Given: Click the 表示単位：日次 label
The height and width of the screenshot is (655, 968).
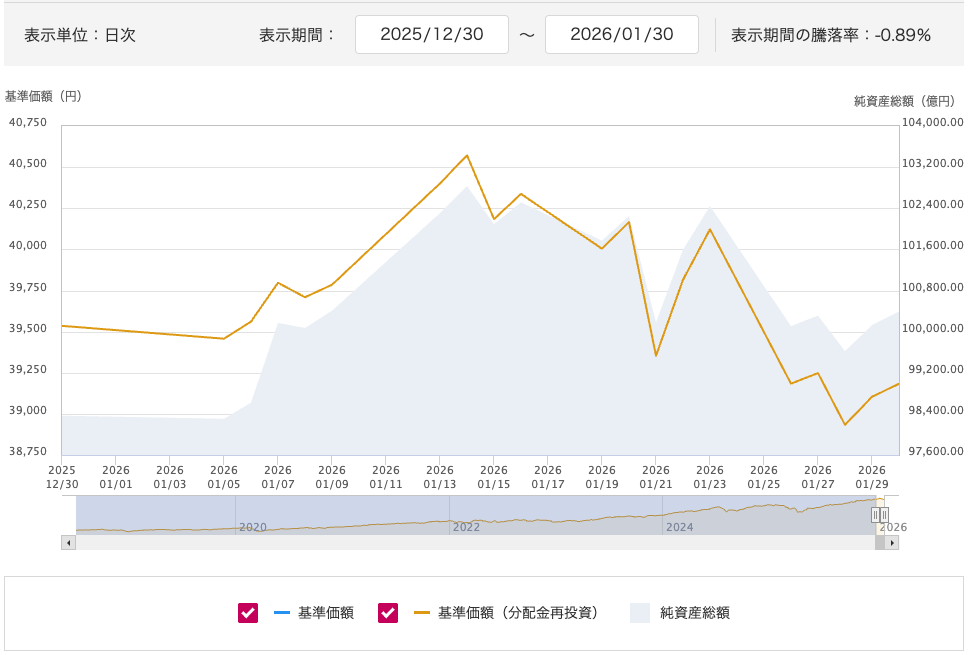Looking at the screenshot, I should [80, 35].
